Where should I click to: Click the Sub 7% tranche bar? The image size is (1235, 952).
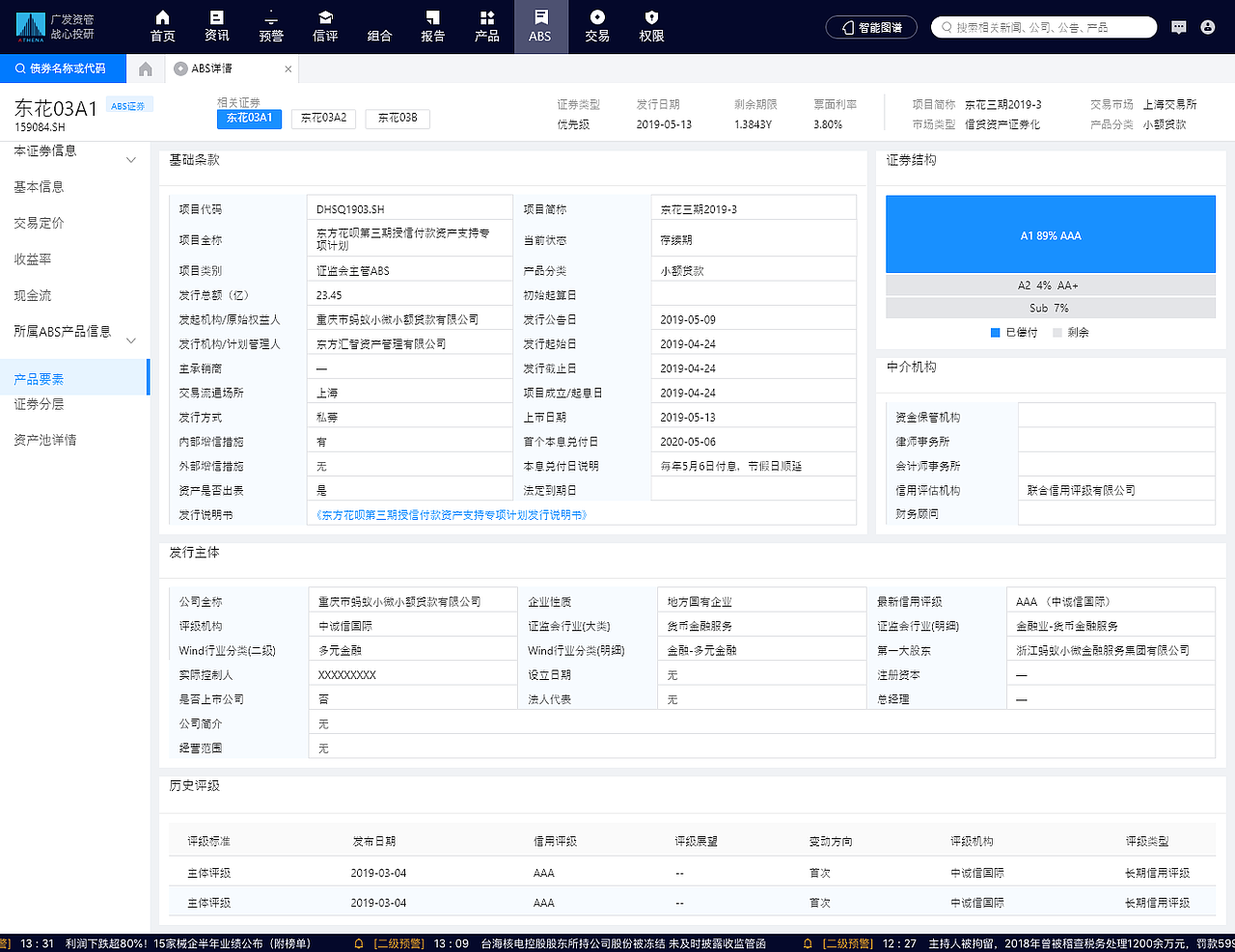point(1051,308)
